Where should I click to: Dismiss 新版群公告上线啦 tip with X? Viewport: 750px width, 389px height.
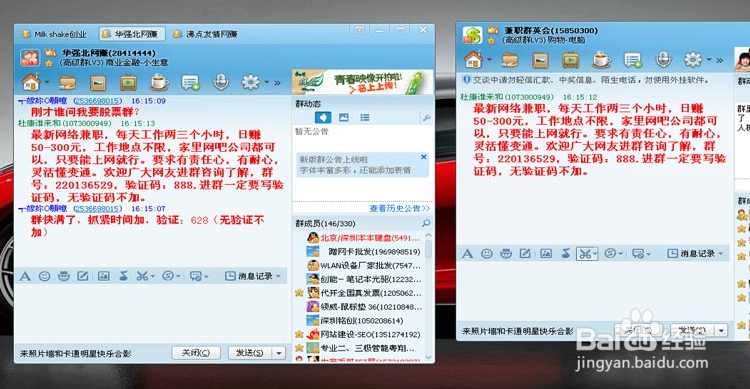[423, 157]
